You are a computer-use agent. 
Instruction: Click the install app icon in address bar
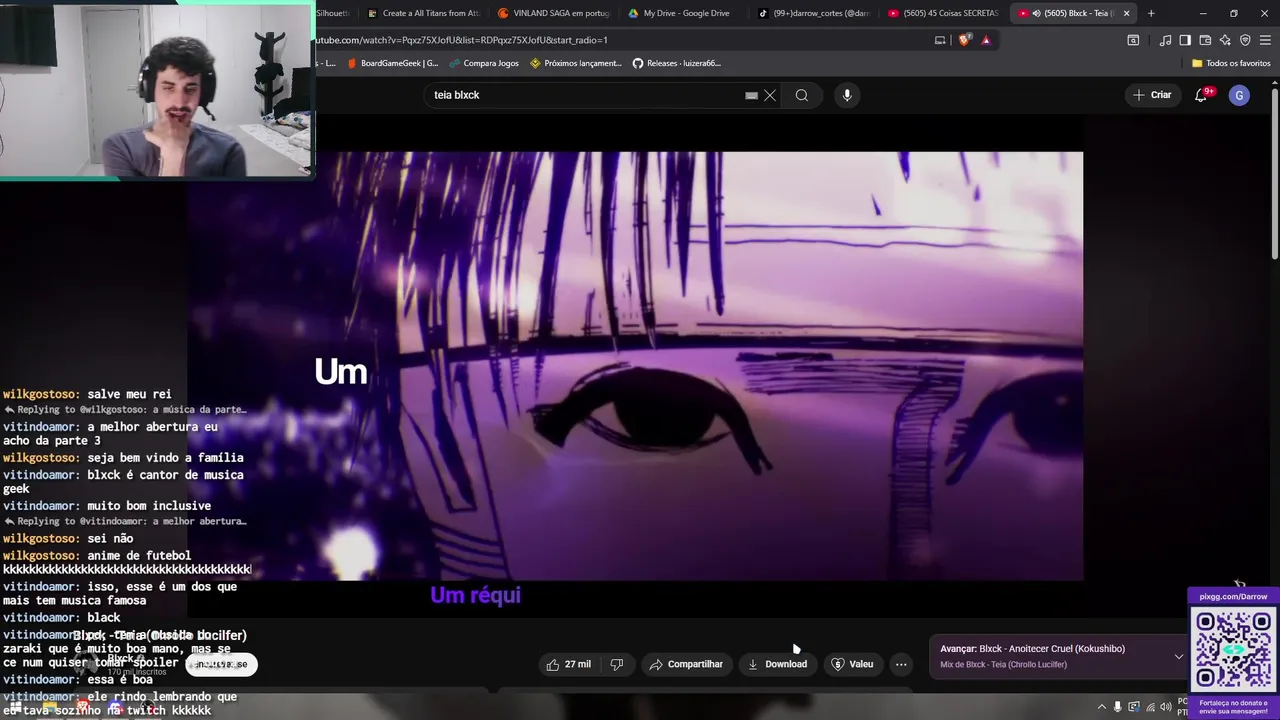[x=940, y=40]
